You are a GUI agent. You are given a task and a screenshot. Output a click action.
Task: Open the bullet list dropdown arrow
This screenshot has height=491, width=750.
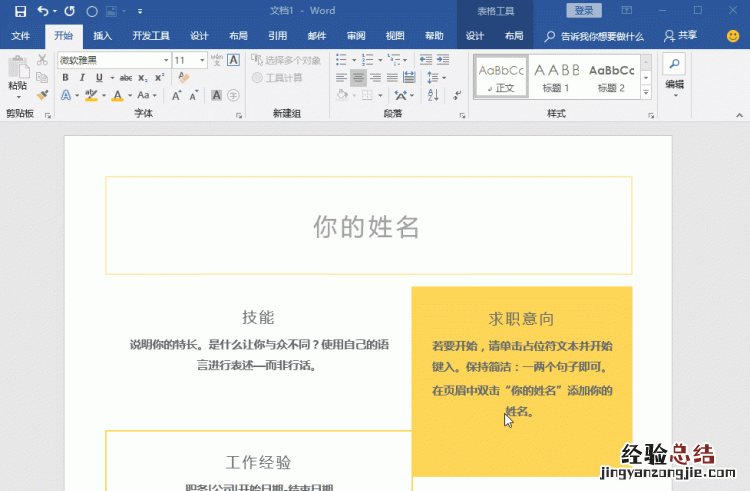pyautogui.click(x=354, y=60)
